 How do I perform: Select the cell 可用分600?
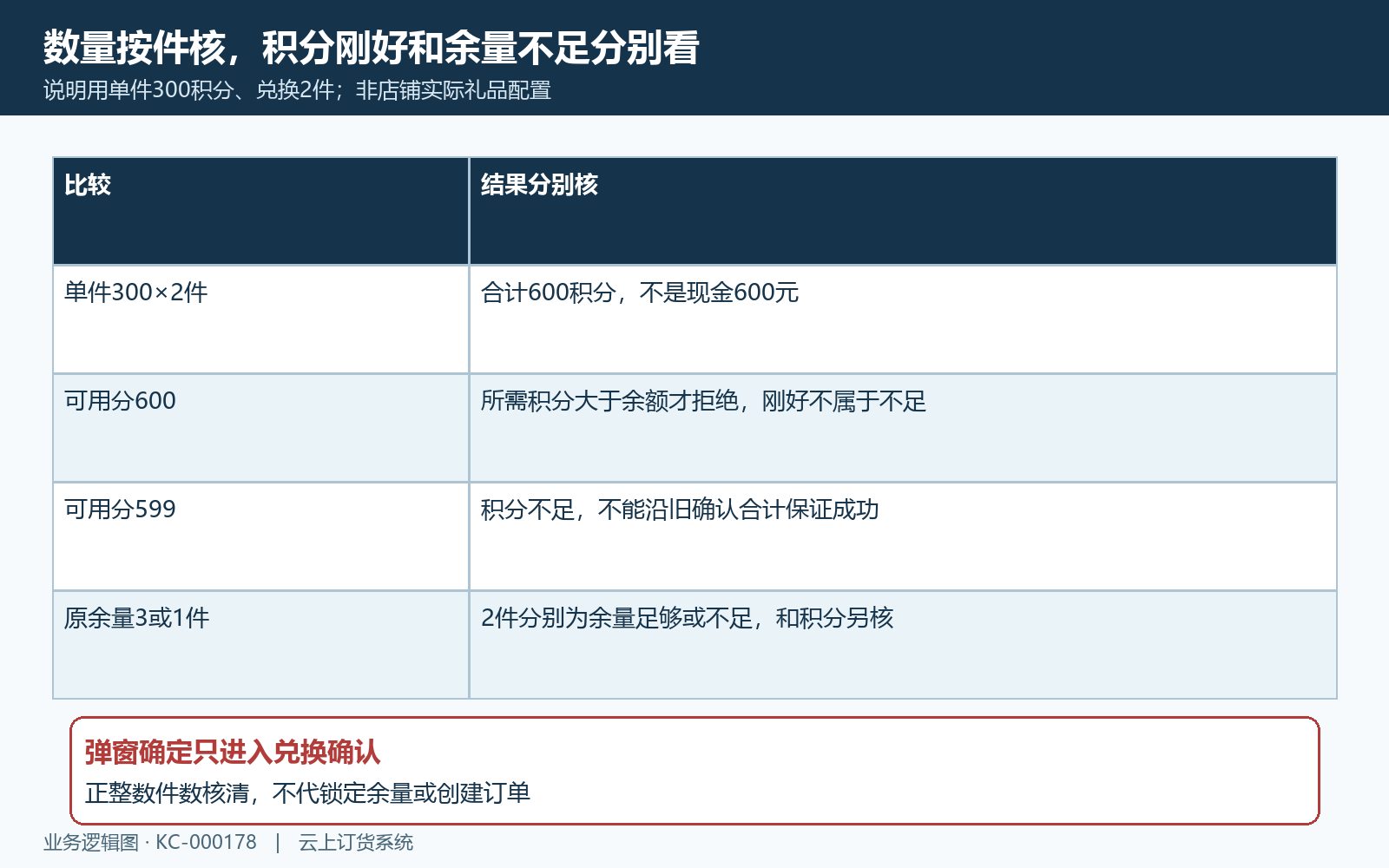tap(260, 428)
